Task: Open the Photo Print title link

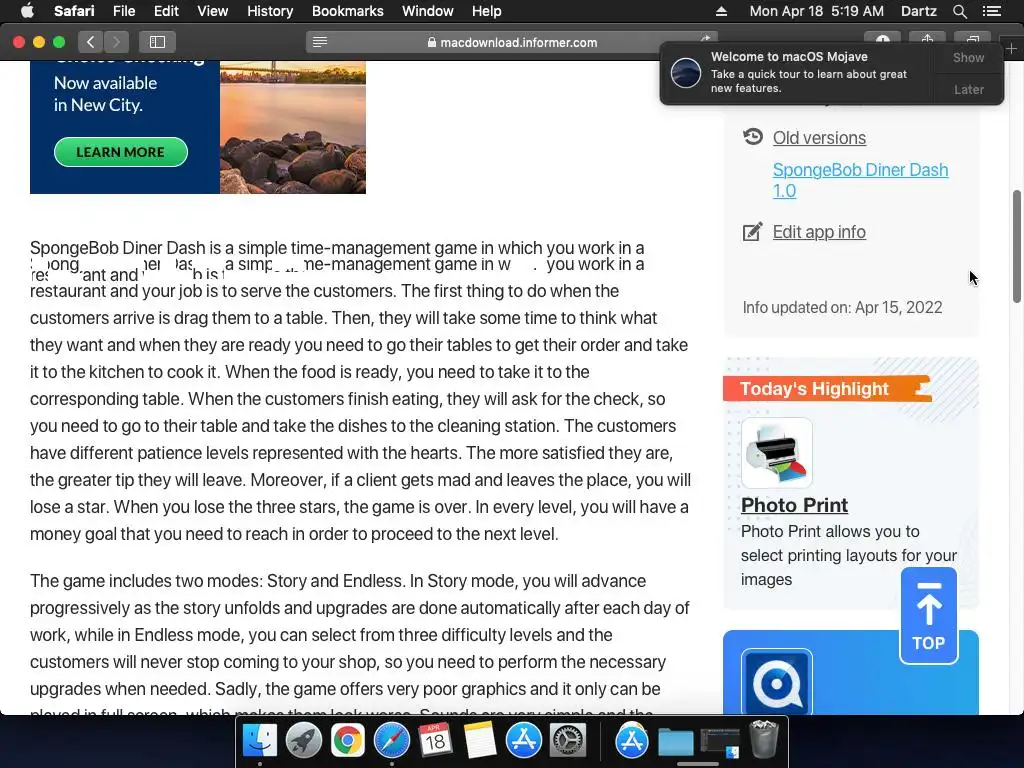Action: 794,505
